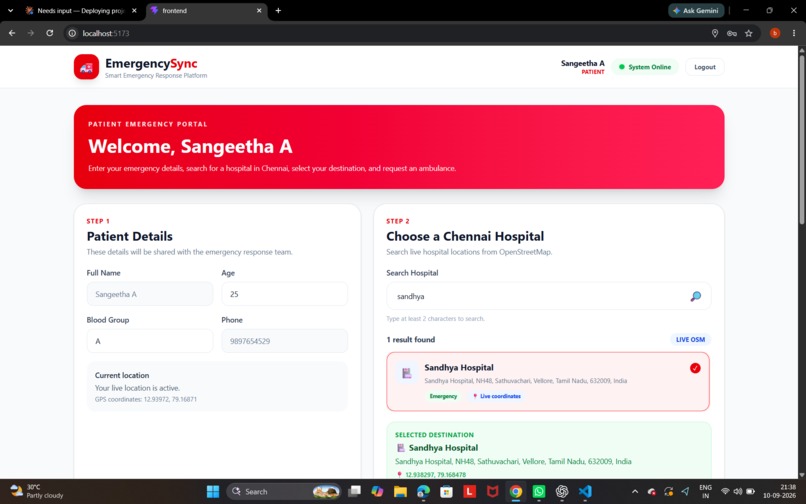Open Task View in the taskbar
Viewport: 806px width, 504px height.
354,492
